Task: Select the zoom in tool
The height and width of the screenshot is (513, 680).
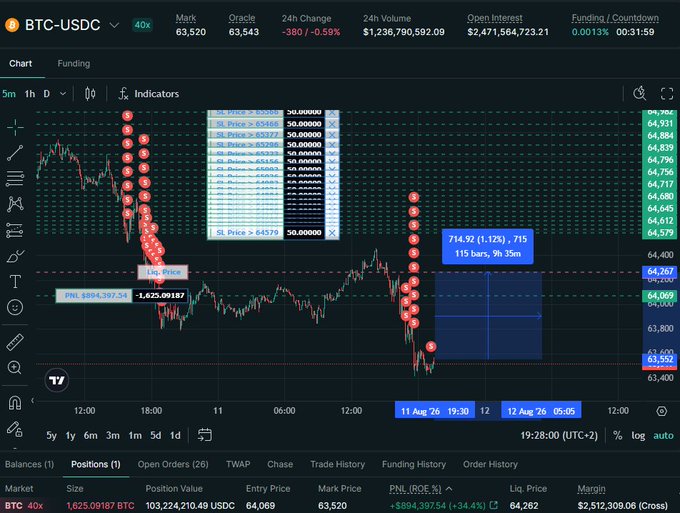Action: coord(15,368)
